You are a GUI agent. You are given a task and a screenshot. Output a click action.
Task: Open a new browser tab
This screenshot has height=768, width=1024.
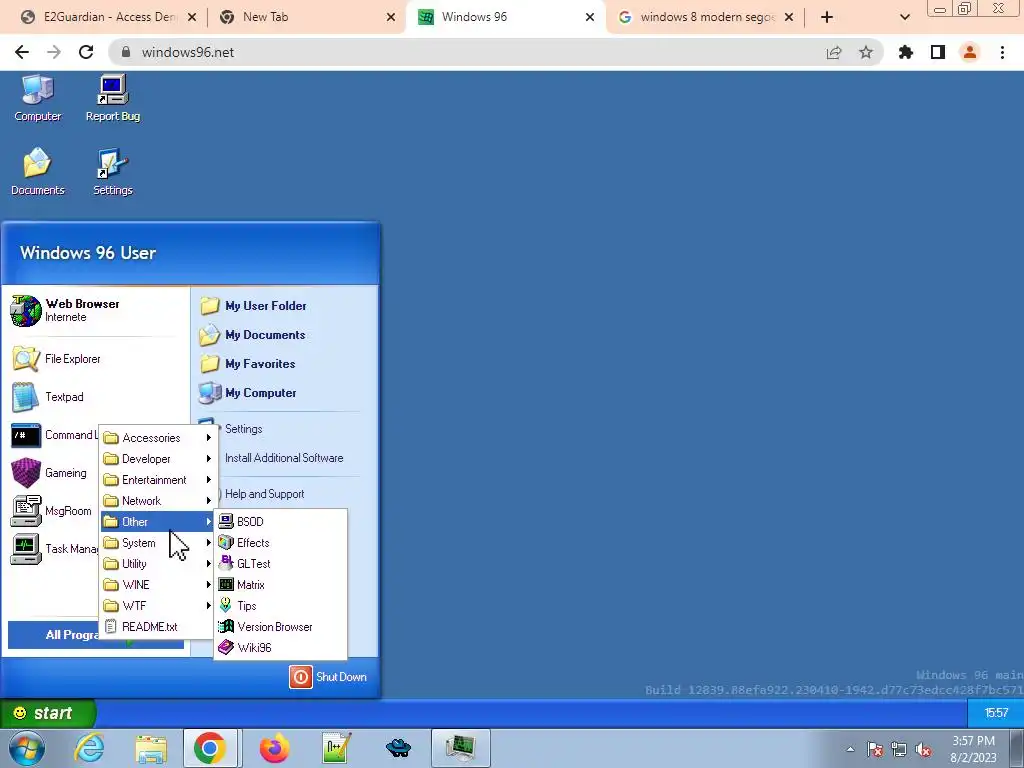pos(827,17)
